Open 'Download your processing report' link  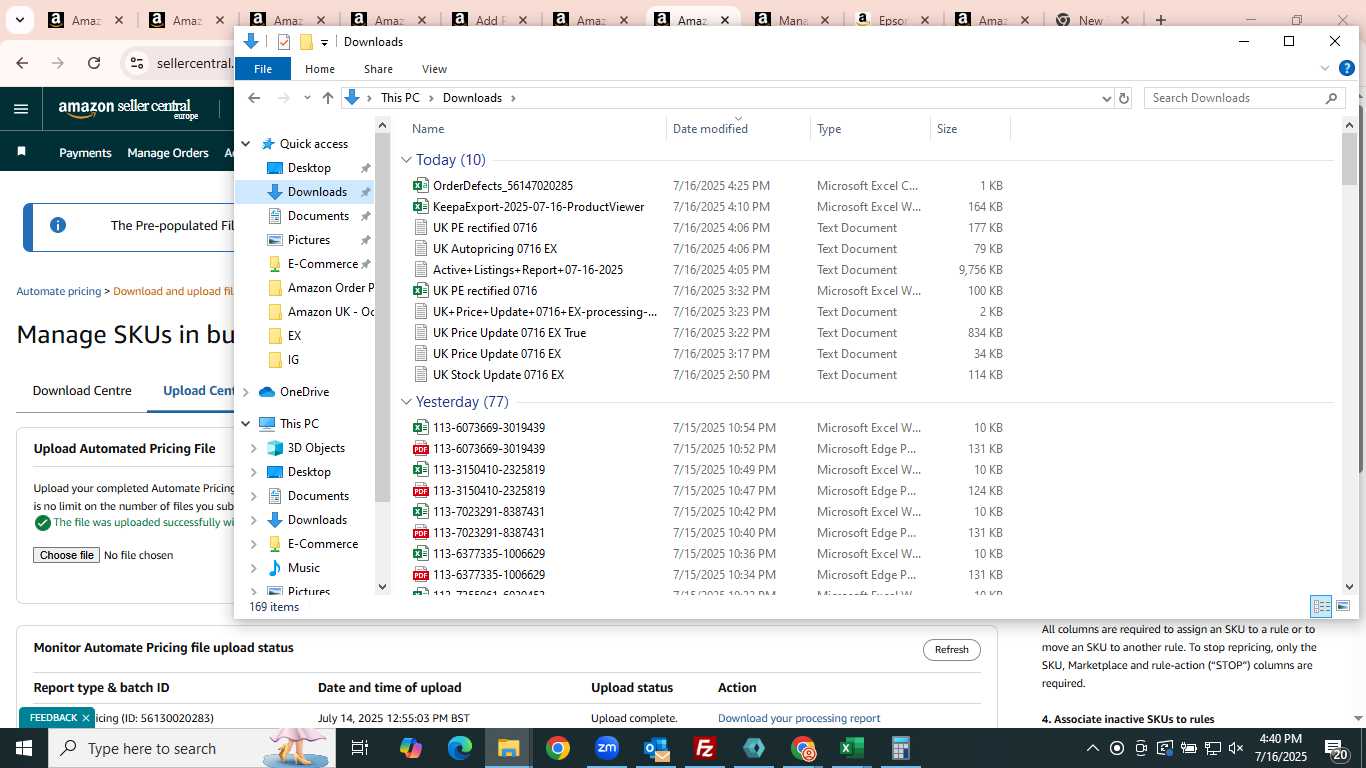tap(799, 718)
